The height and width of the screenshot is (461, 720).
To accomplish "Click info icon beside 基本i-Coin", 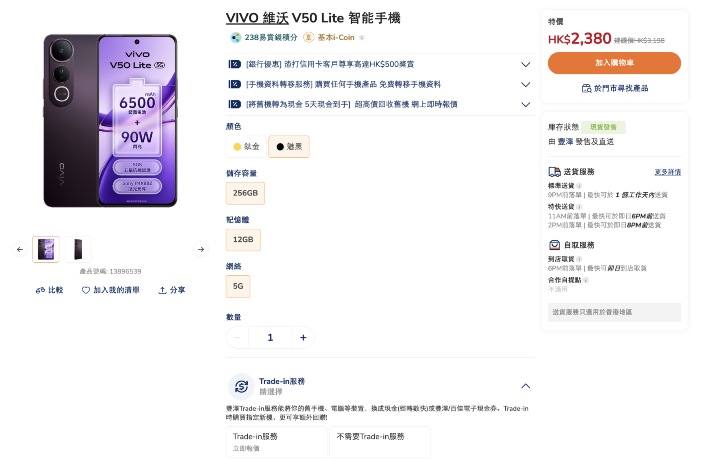I will (362, 38).
